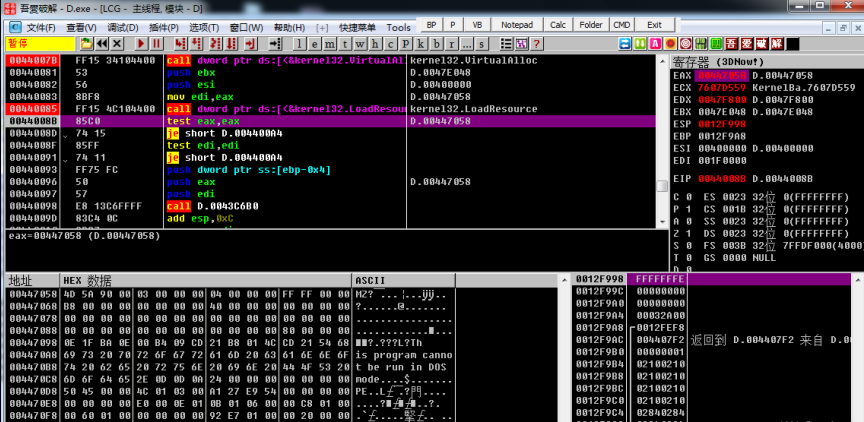The width and height of the screenshot is (864, 422).
Task: Open the Log window with the l button
Action: coord(299,44)
